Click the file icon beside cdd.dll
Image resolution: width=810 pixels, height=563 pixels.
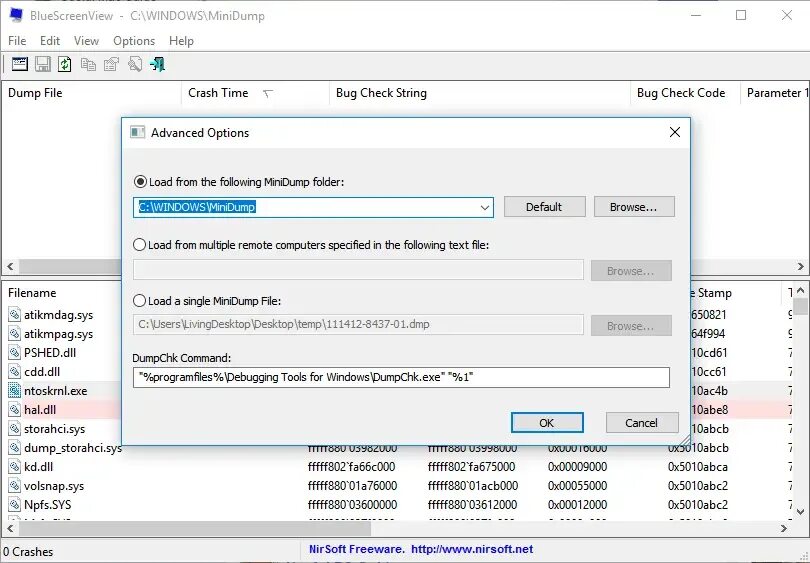(x=14, y=371)
